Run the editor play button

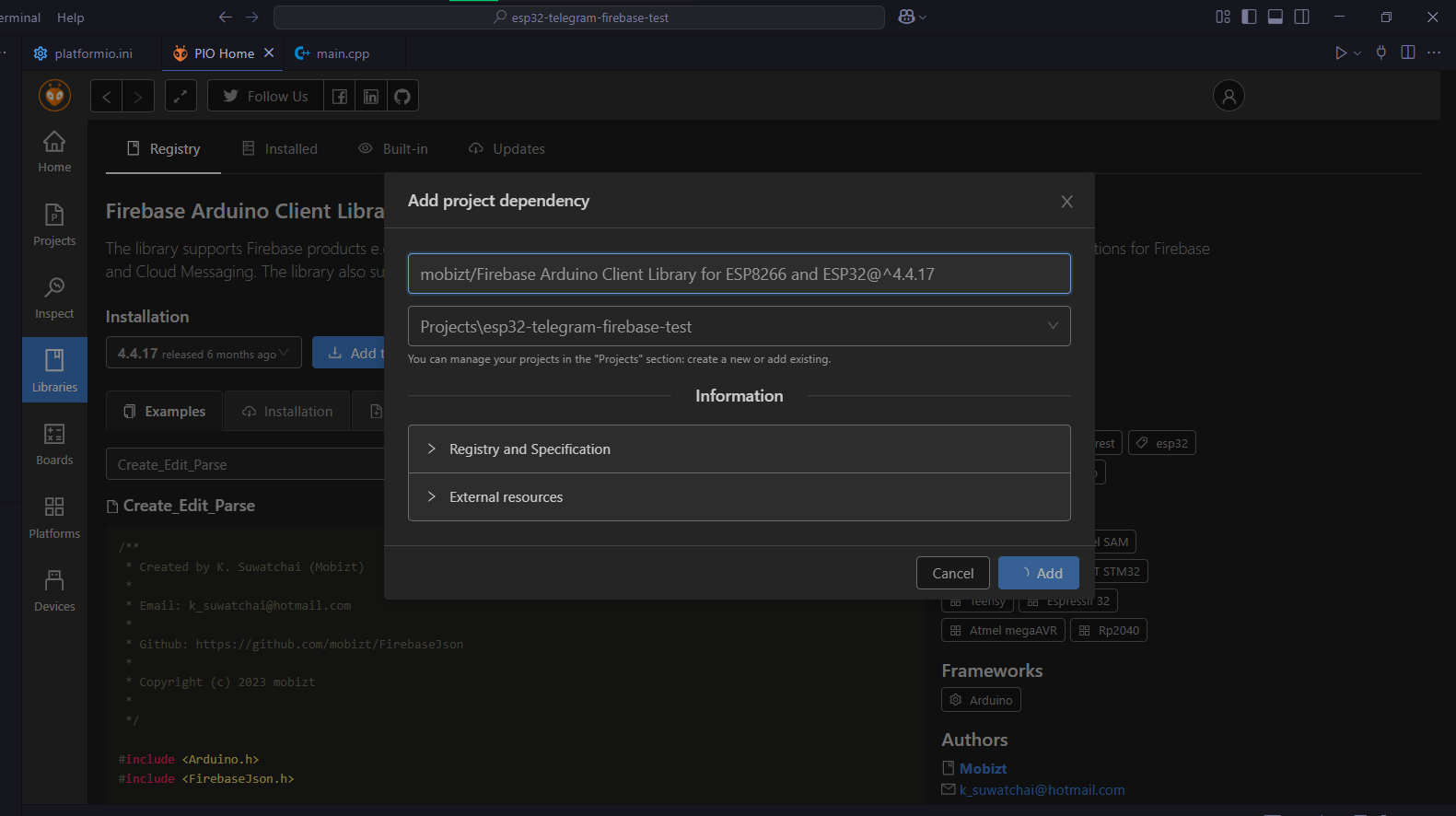pos(1341,53)
